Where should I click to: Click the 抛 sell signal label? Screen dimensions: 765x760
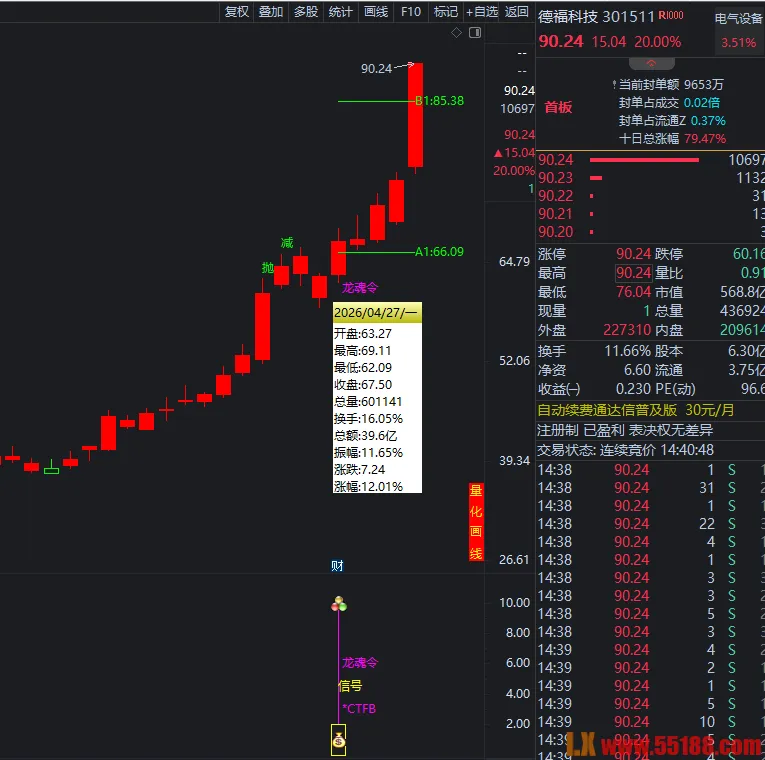(267, 267)
